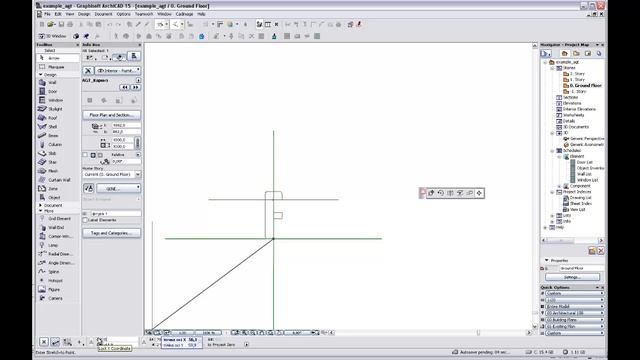Select the Door tool
The width and height of the screenshot is (640, 360).
(58, 91)
